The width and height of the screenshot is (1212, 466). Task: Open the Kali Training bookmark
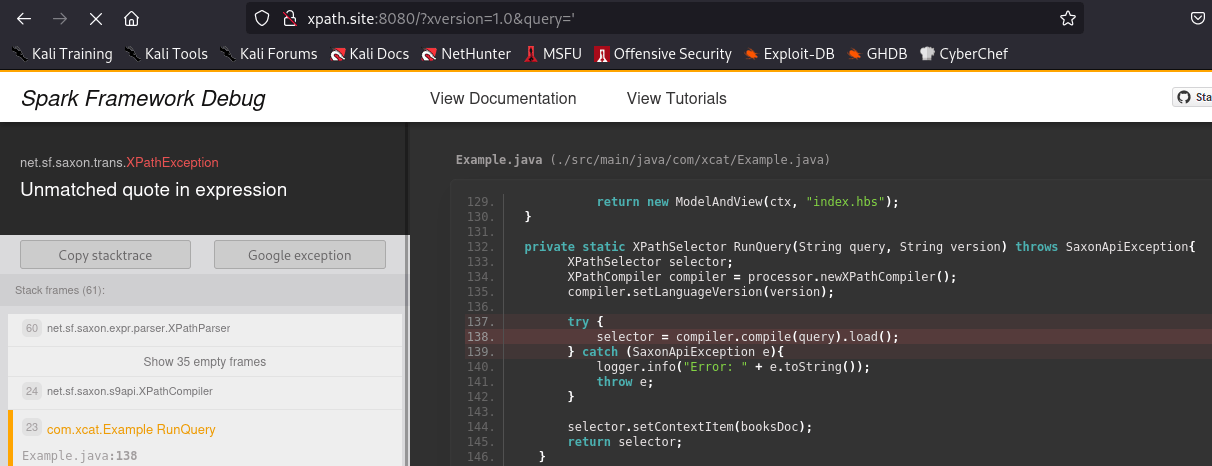pyautogui.click(x=62, y=54)
